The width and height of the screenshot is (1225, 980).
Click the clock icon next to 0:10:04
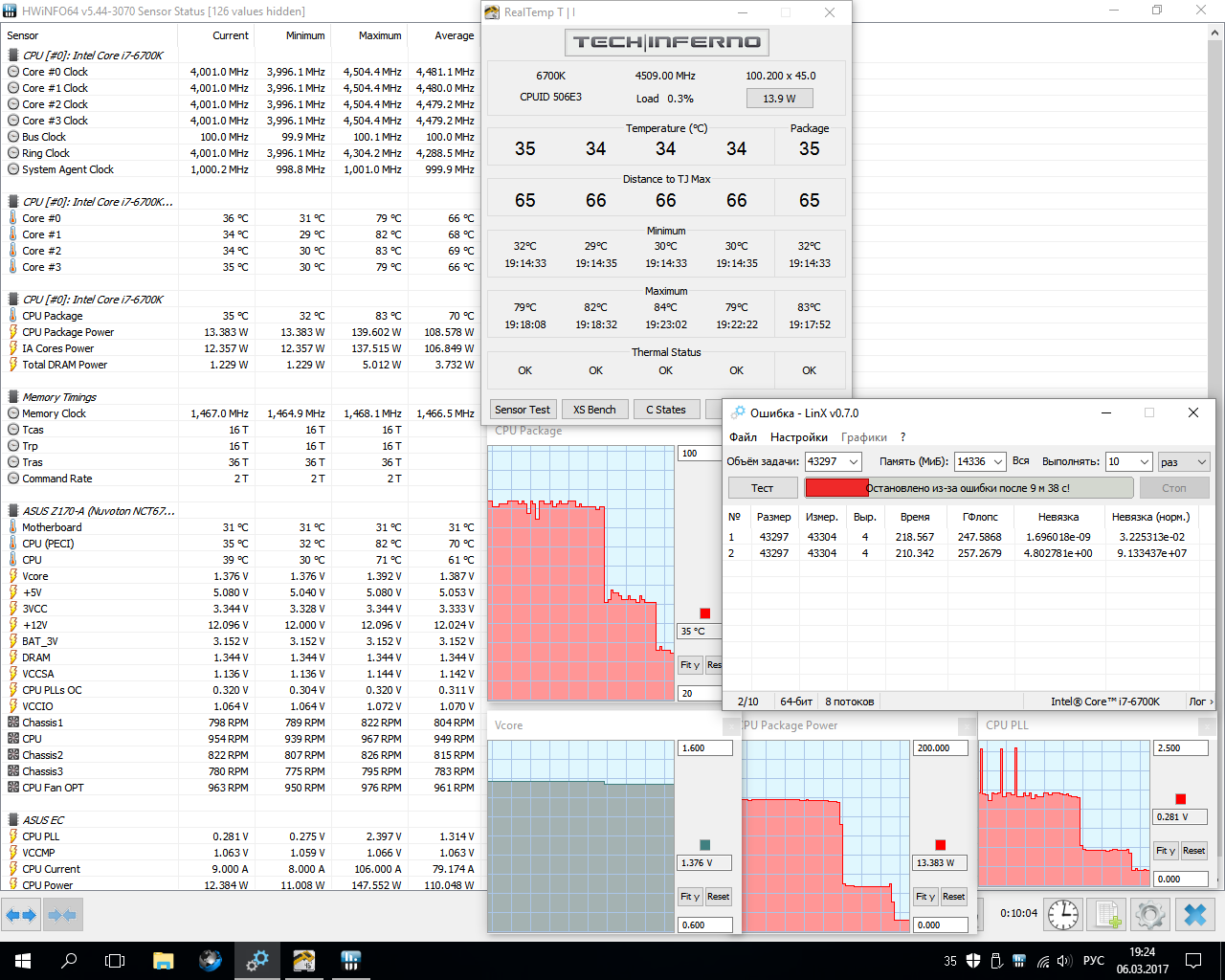(x=1063, y=914)
